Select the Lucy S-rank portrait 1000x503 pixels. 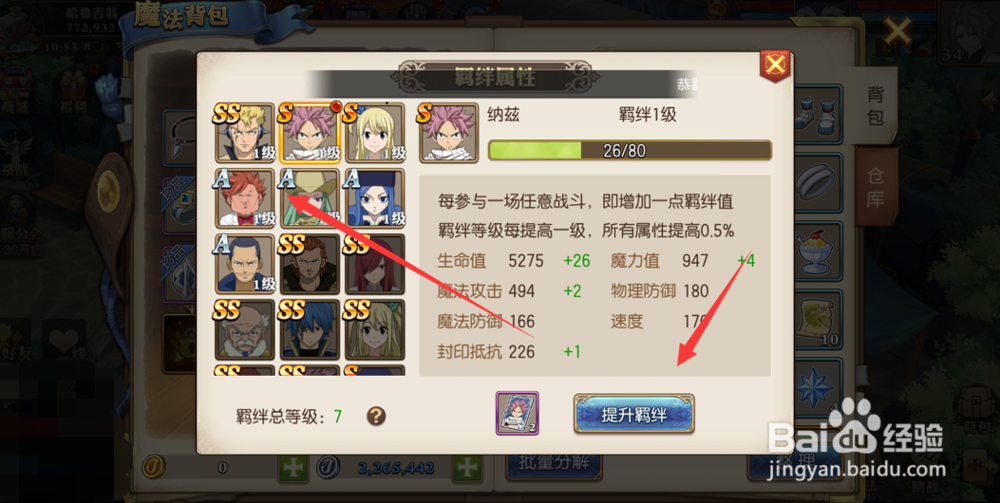pos(375,133)
